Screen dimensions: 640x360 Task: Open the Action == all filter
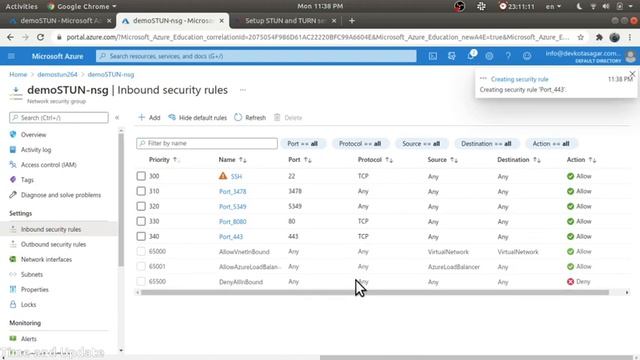[551, 144]
